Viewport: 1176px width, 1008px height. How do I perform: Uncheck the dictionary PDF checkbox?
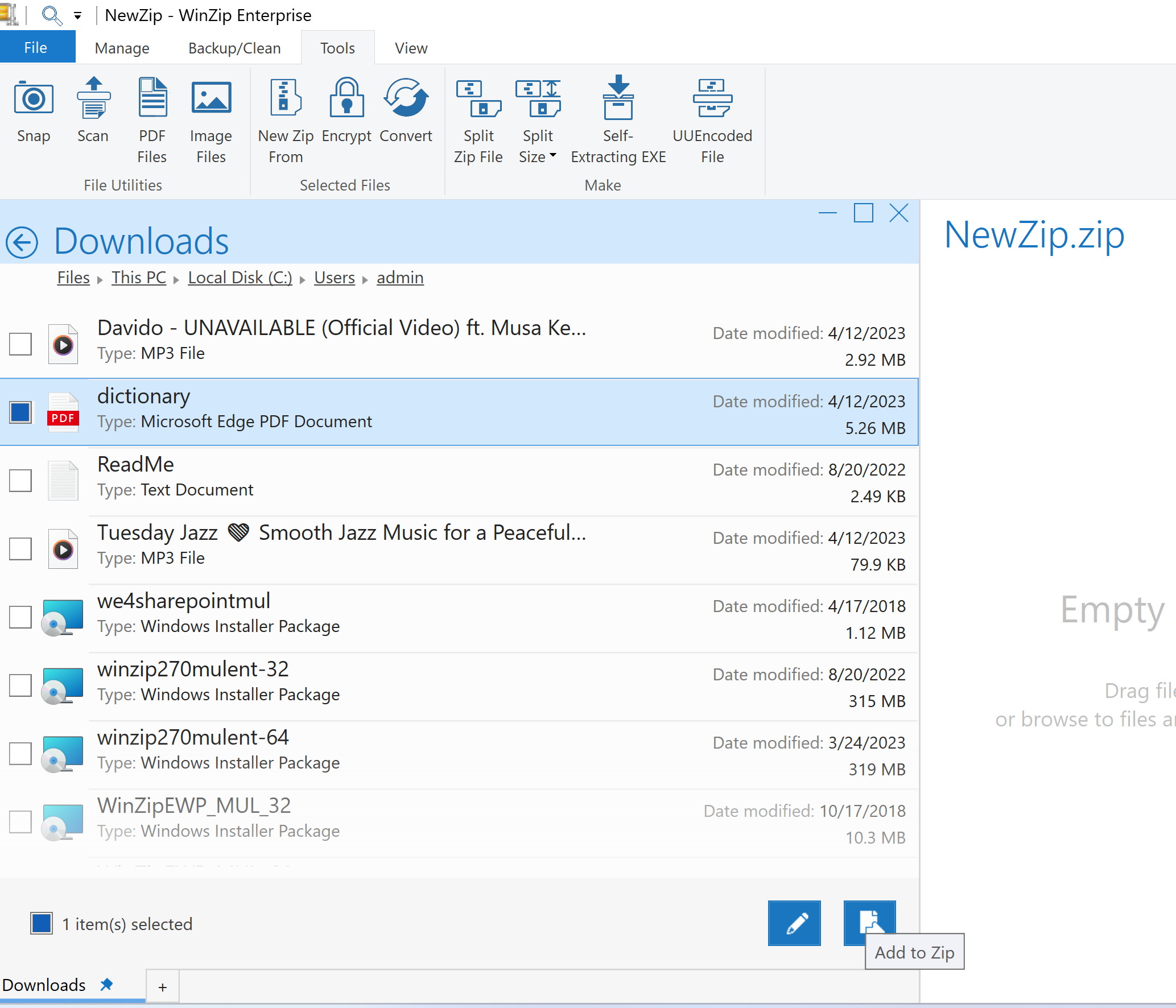pos(20,412)
